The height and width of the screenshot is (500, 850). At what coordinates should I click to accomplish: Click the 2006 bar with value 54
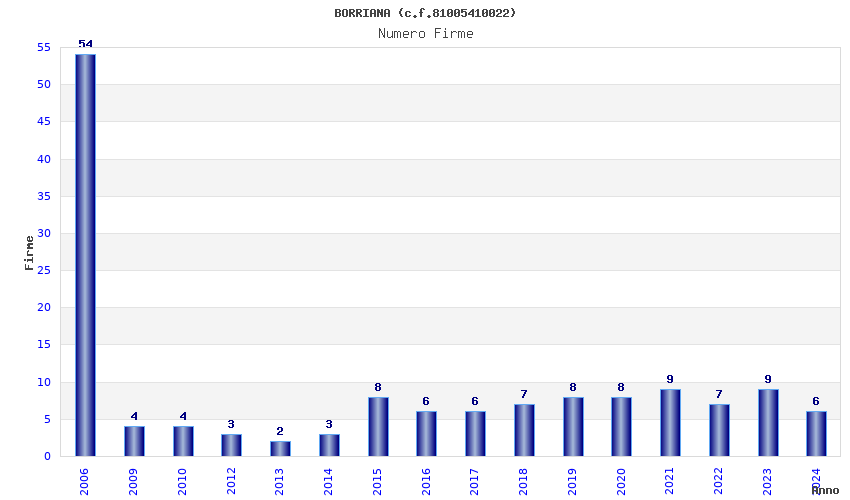point(86,255)
